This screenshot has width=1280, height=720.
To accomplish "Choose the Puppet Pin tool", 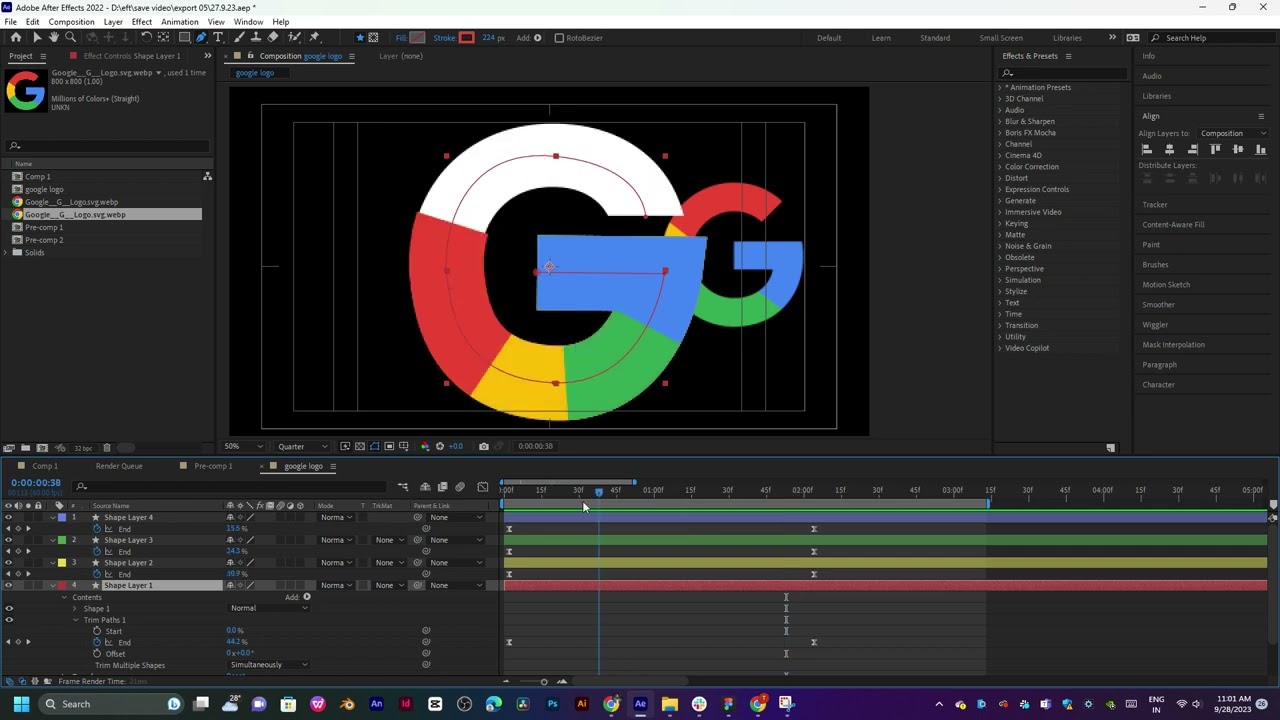I will coord(314,38).
